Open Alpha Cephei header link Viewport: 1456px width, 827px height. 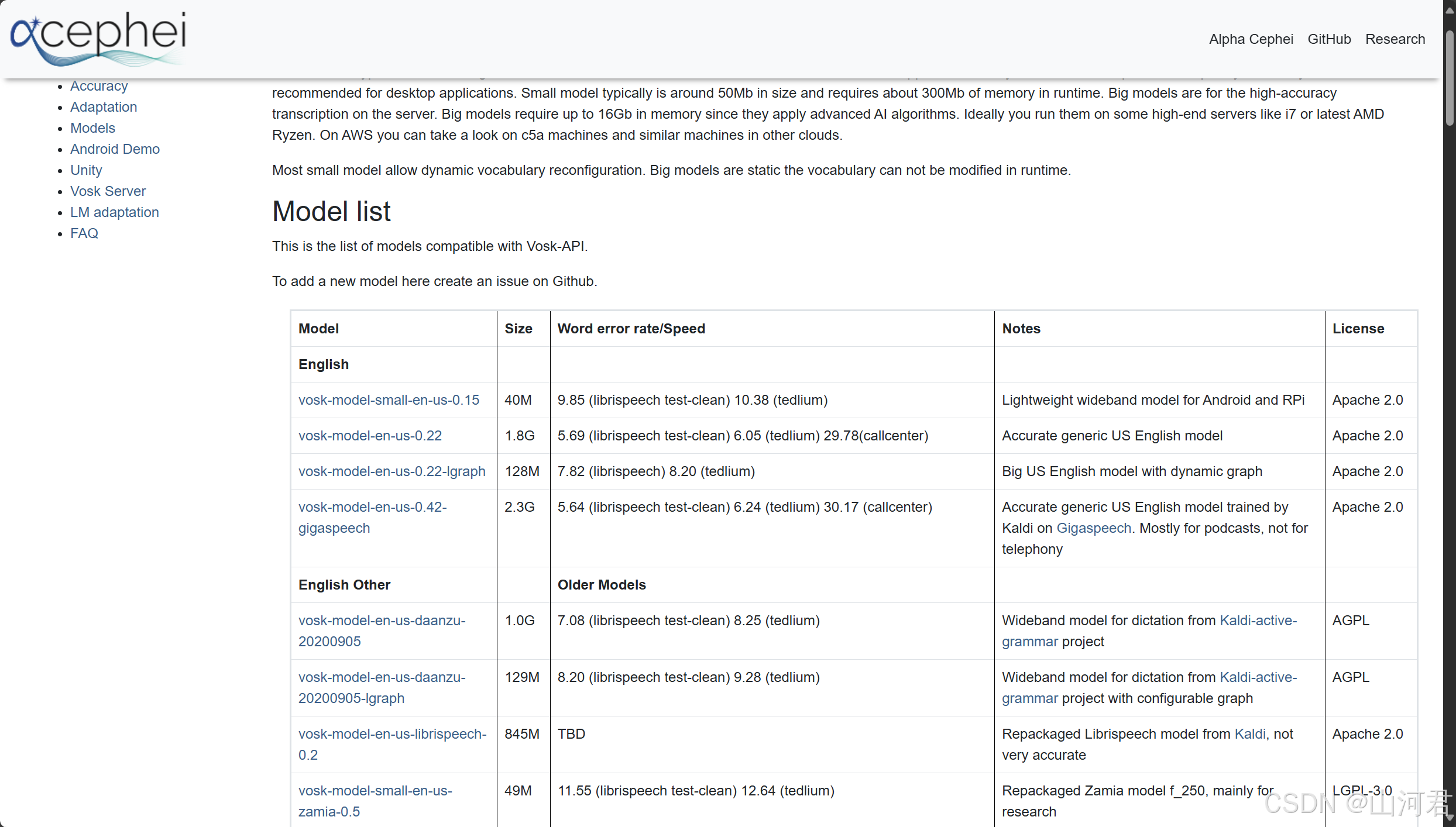coord(1251,39)
